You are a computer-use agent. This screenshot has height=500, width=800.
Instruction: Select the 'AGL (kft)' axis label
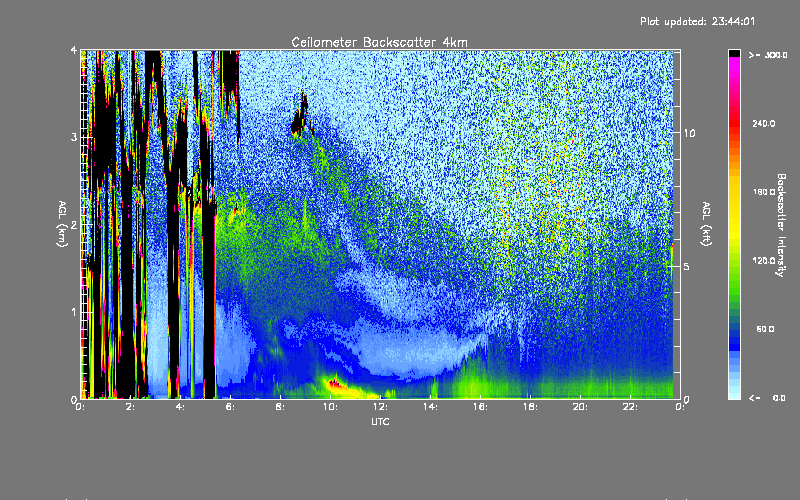[x=706, y=224]
